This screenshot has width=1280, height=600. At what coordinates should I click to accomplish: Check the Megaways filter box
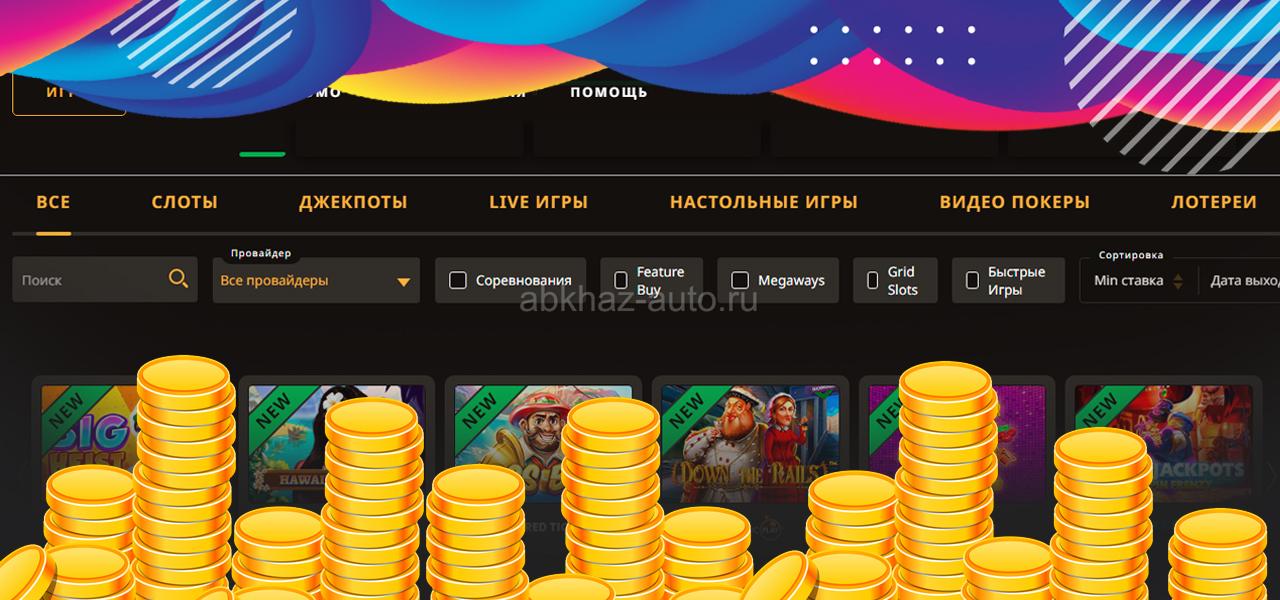tap(740, 280)
